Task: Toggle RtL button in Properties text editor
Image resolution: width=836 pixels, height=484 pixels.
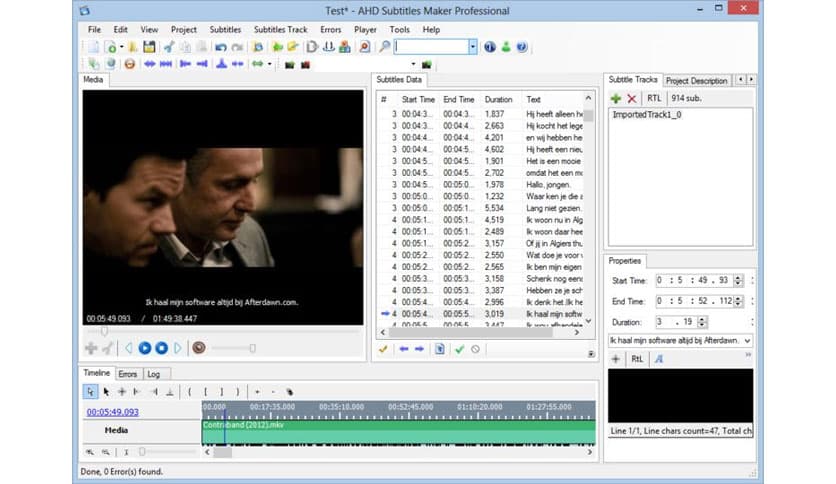Action: click(x=637, y=359)
